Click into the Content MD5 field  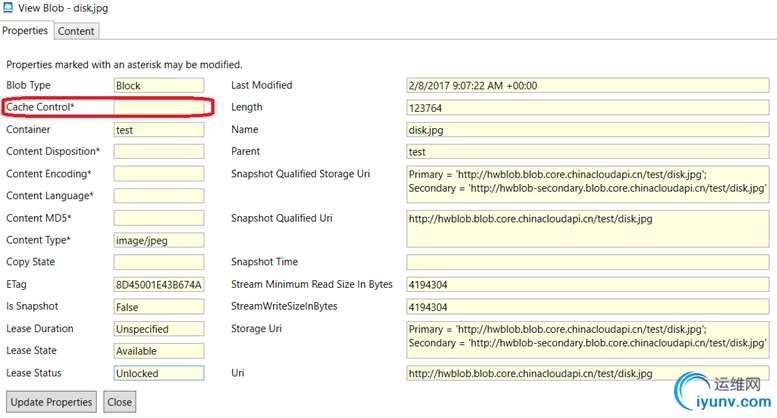click(158, 218)
